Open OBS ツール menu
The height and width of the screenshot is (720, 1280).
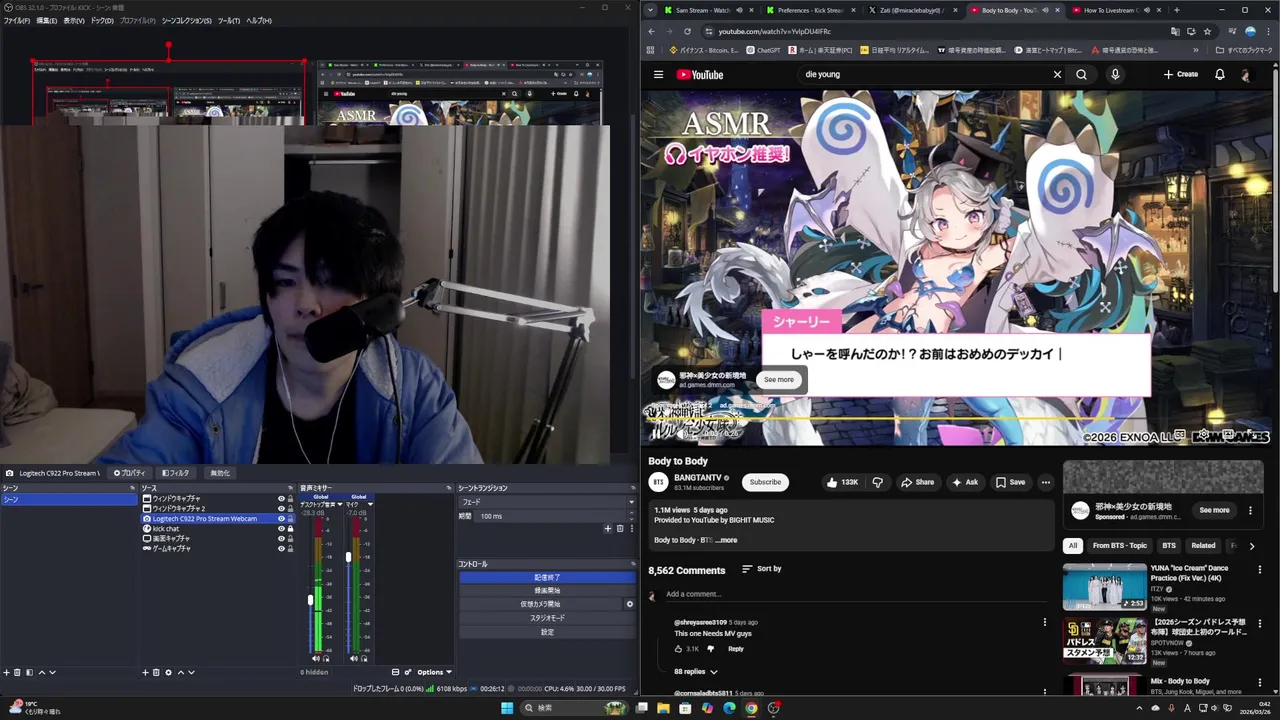pyautogui.click(x=228, y=21)
